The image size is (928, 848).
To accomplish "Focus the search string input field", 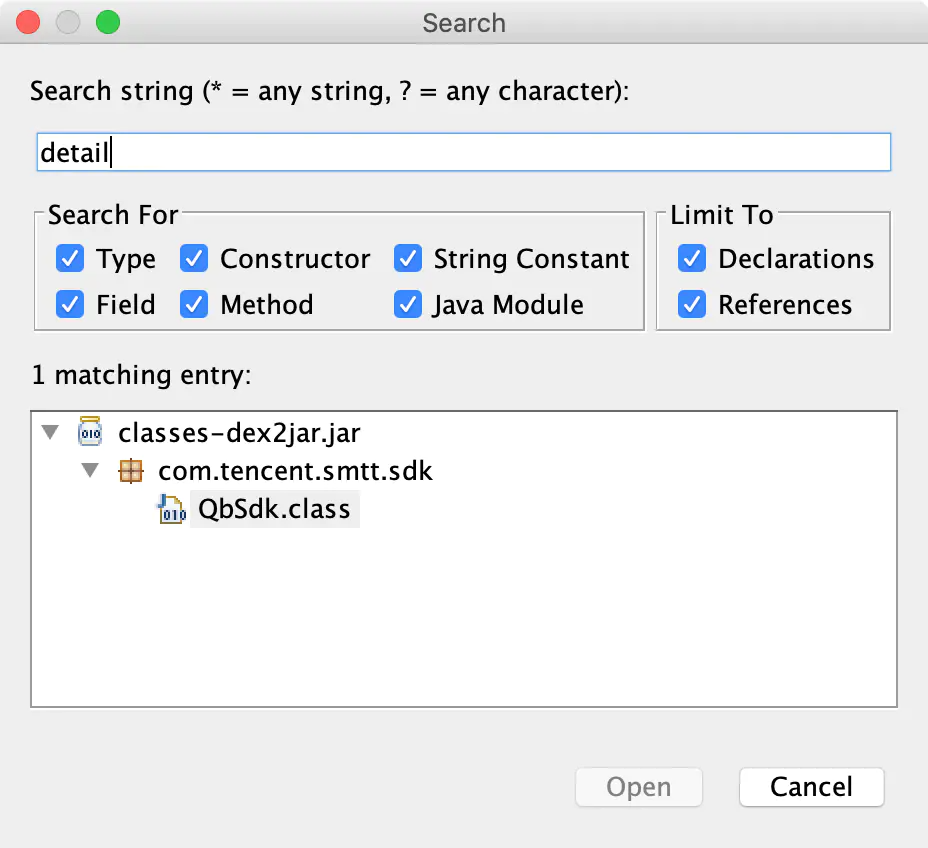I will click(463, 152).
